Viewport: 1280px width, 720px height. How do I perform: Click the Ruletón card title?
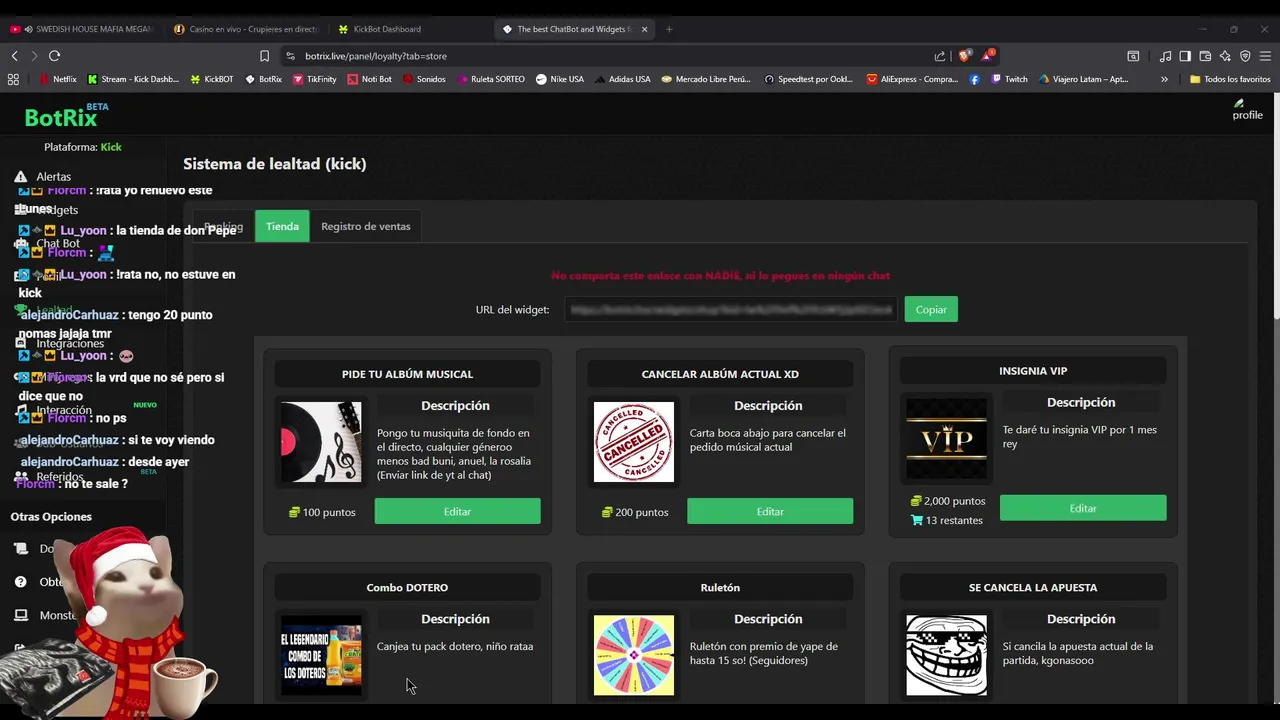tap(720, 587)
